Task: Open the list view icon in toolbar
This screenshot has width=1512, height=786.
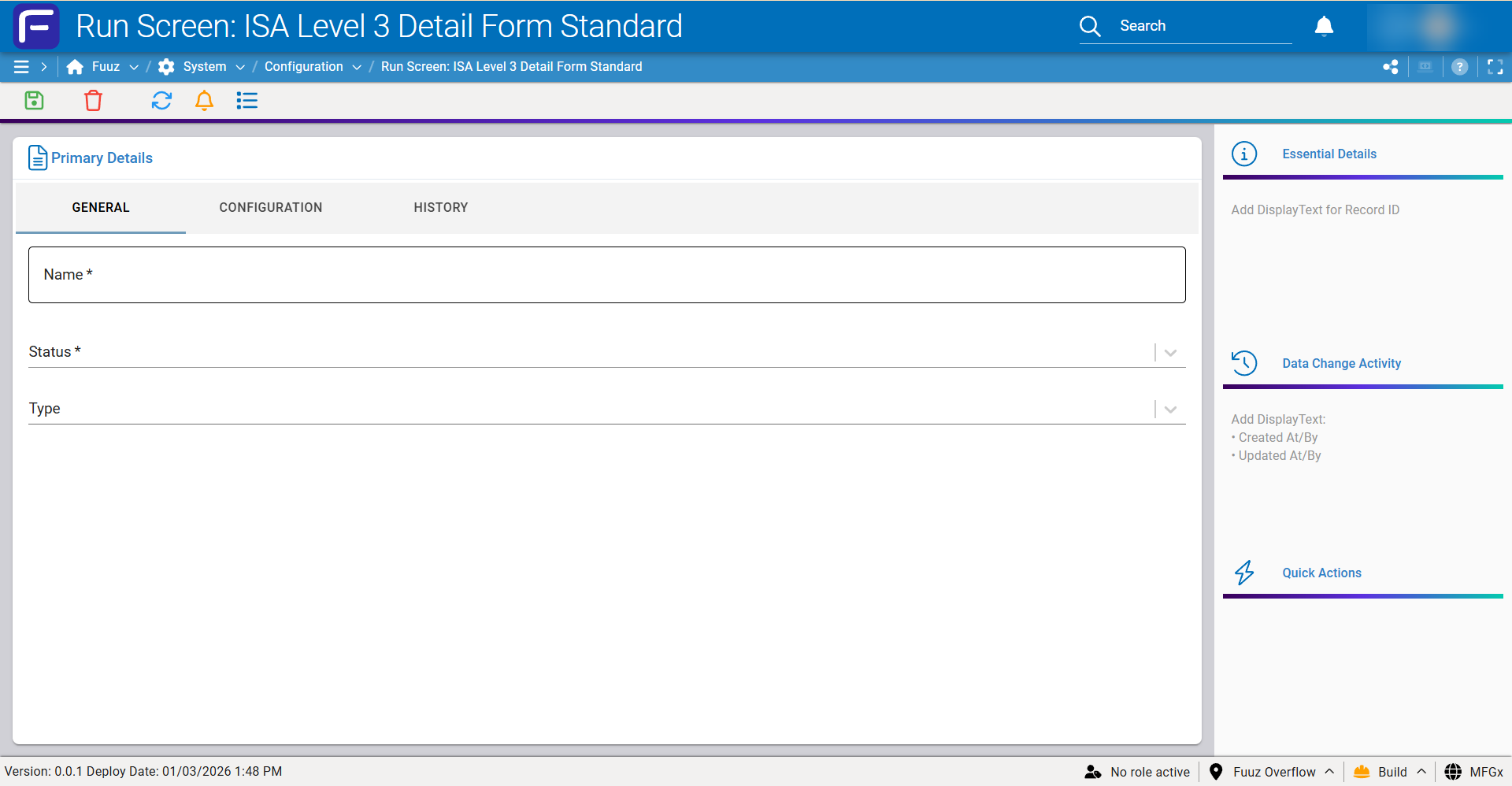Action: [247, 101]
